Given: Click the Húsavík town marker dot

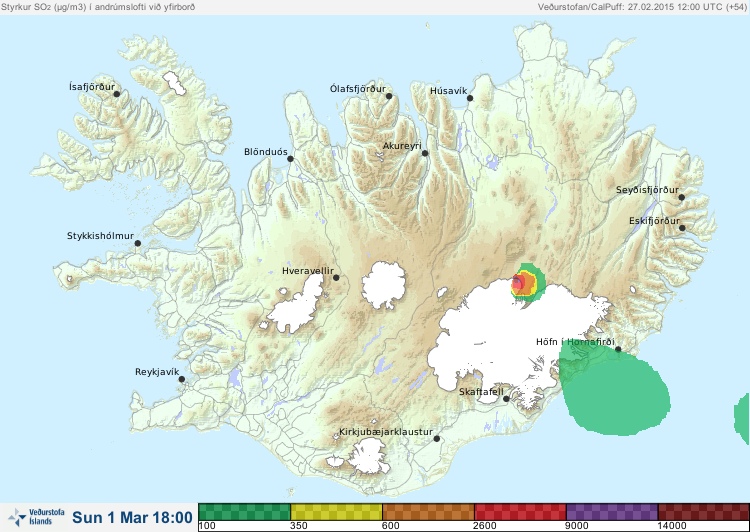Looking at the screenshot, I should (x=470, y=98).
